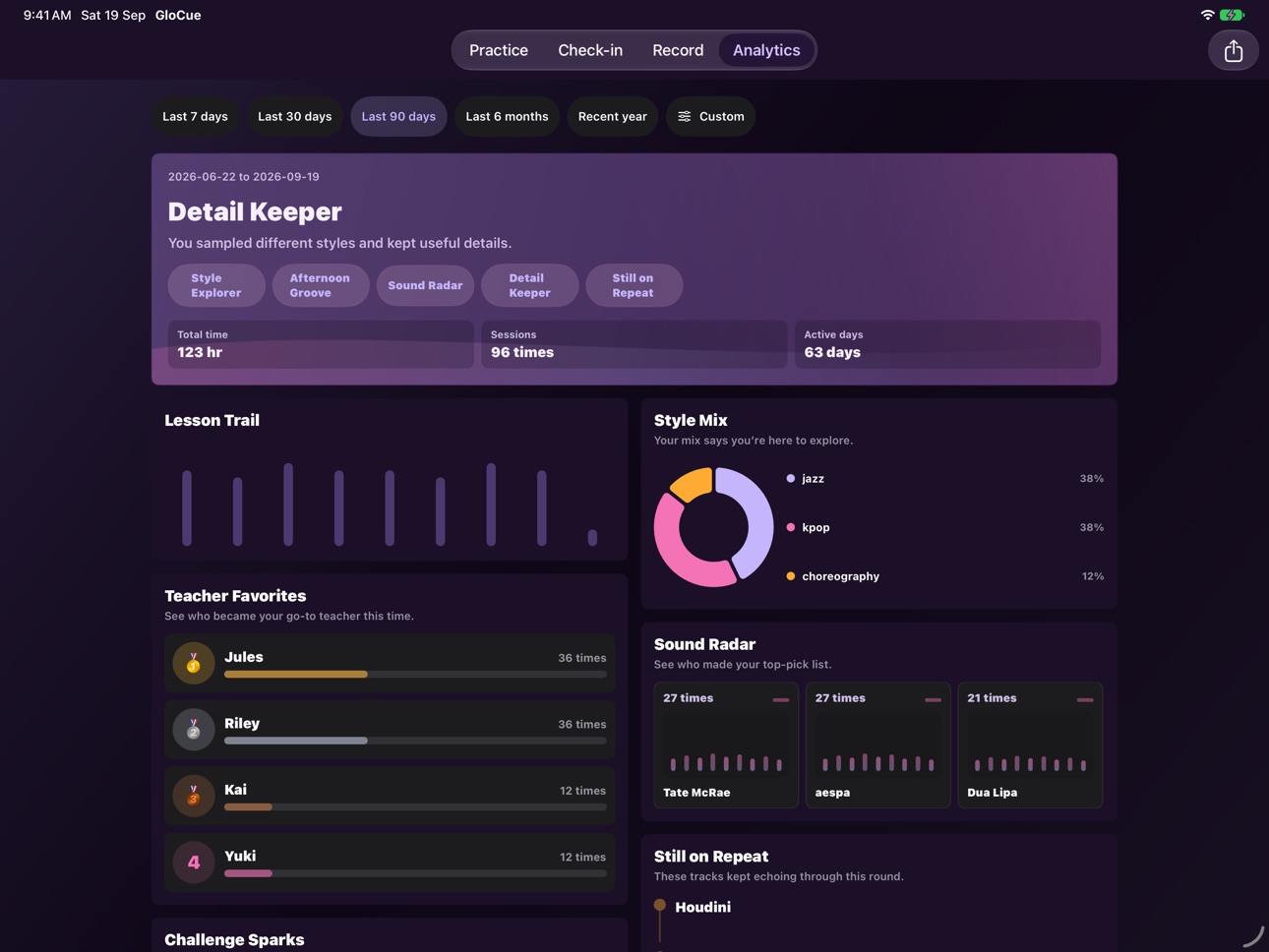Click the Yuki progress bar
Screen dimensions: 1269x952
click(415, 873)
